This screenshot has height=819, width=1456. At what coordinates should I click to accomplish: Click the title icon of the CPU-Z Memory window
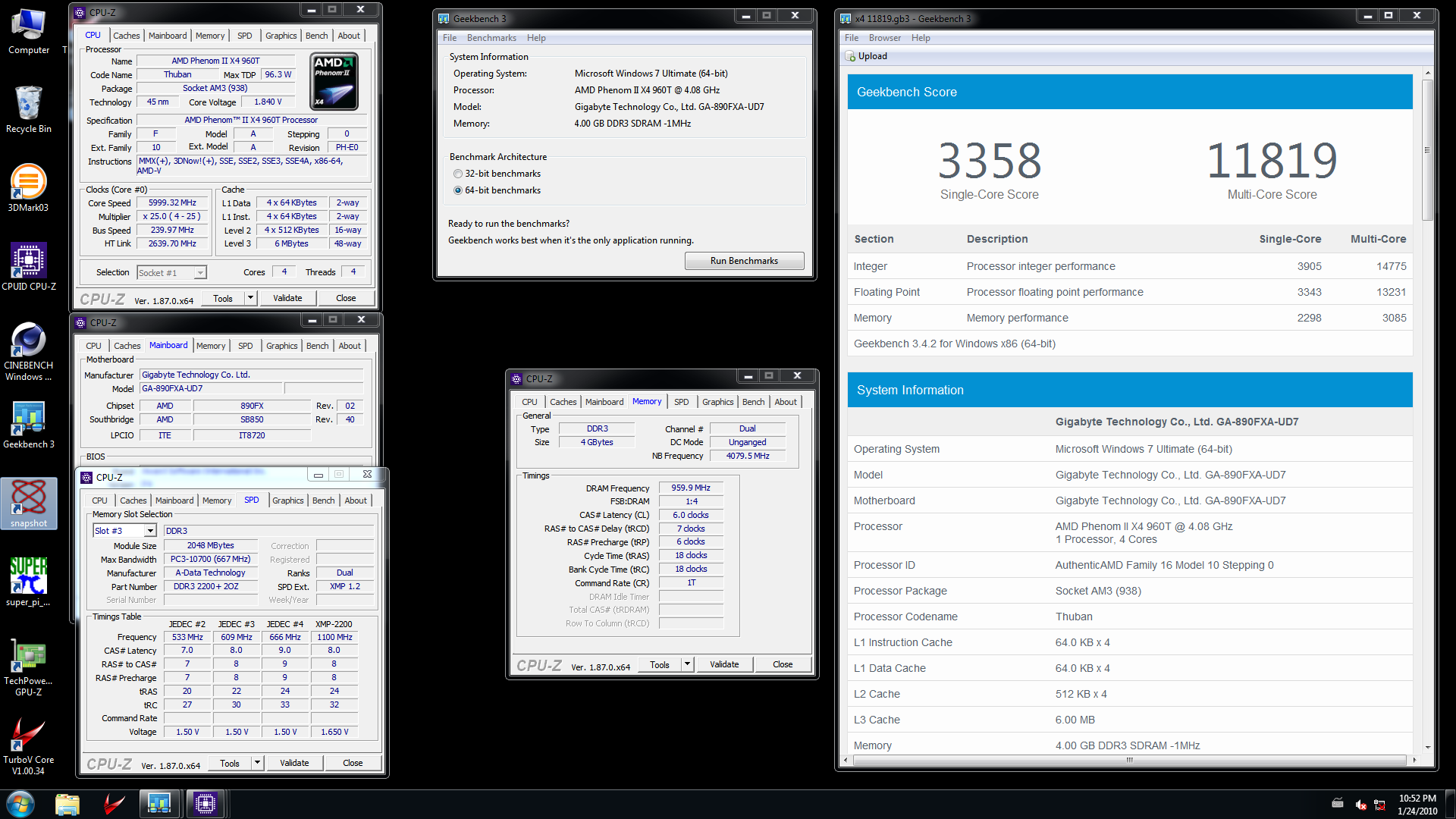(517, 378)
